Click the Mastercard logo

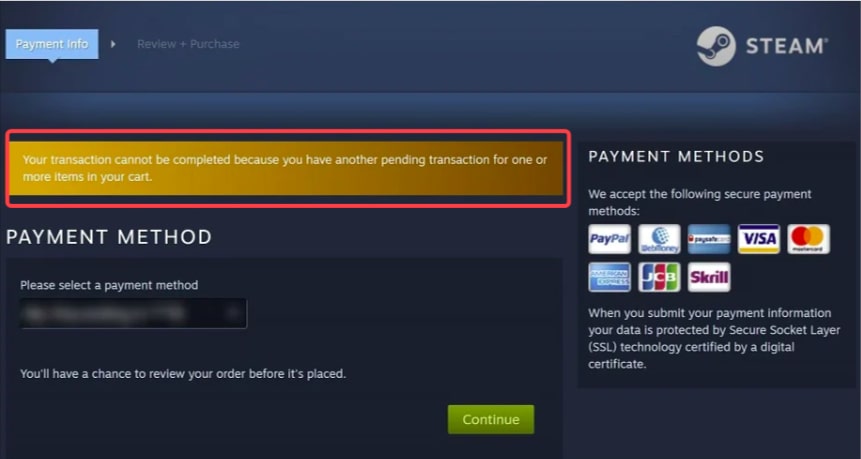(808, 239)
